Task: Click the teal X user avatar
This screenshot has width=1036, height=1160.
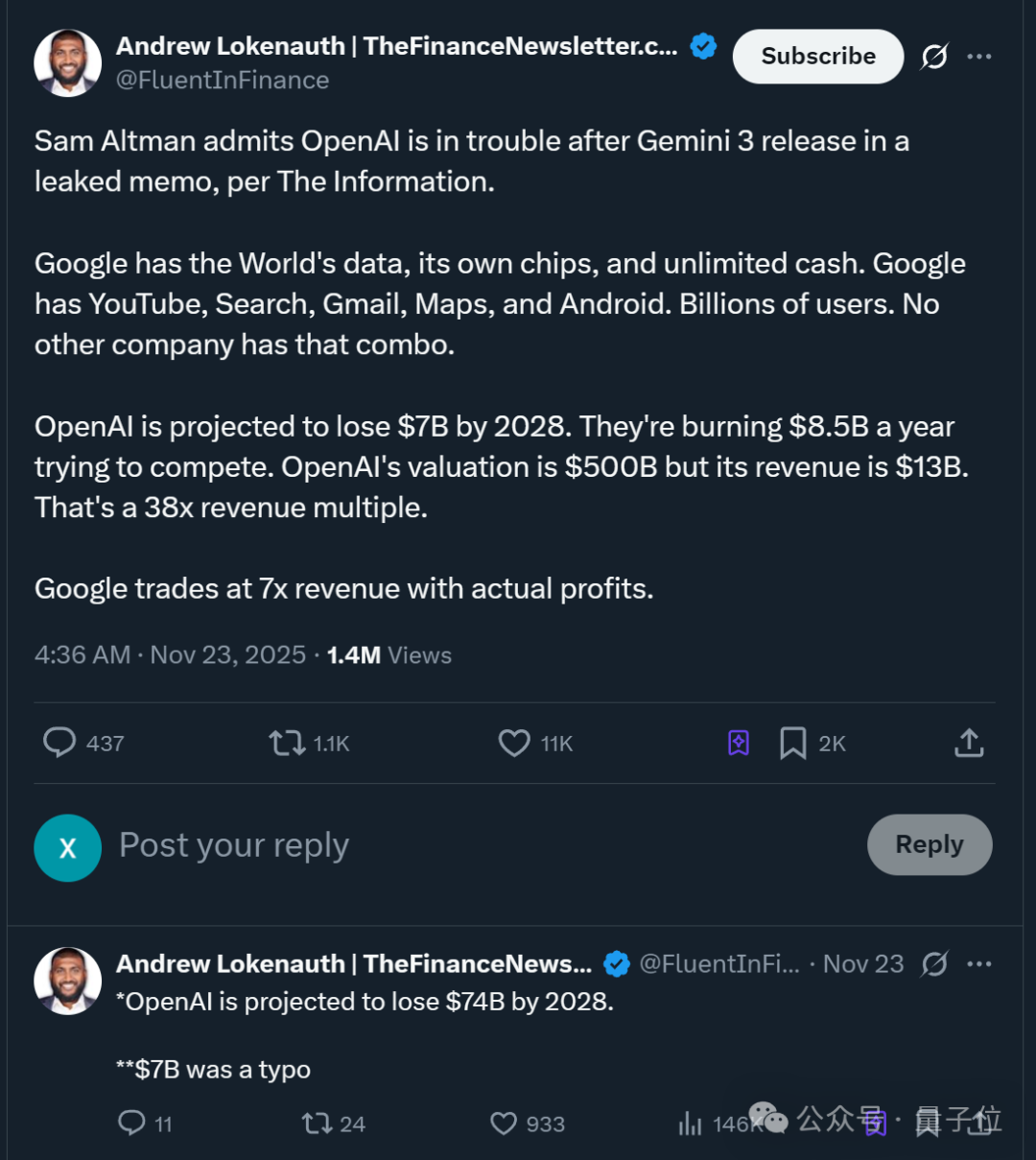Action: pos(67,848)
